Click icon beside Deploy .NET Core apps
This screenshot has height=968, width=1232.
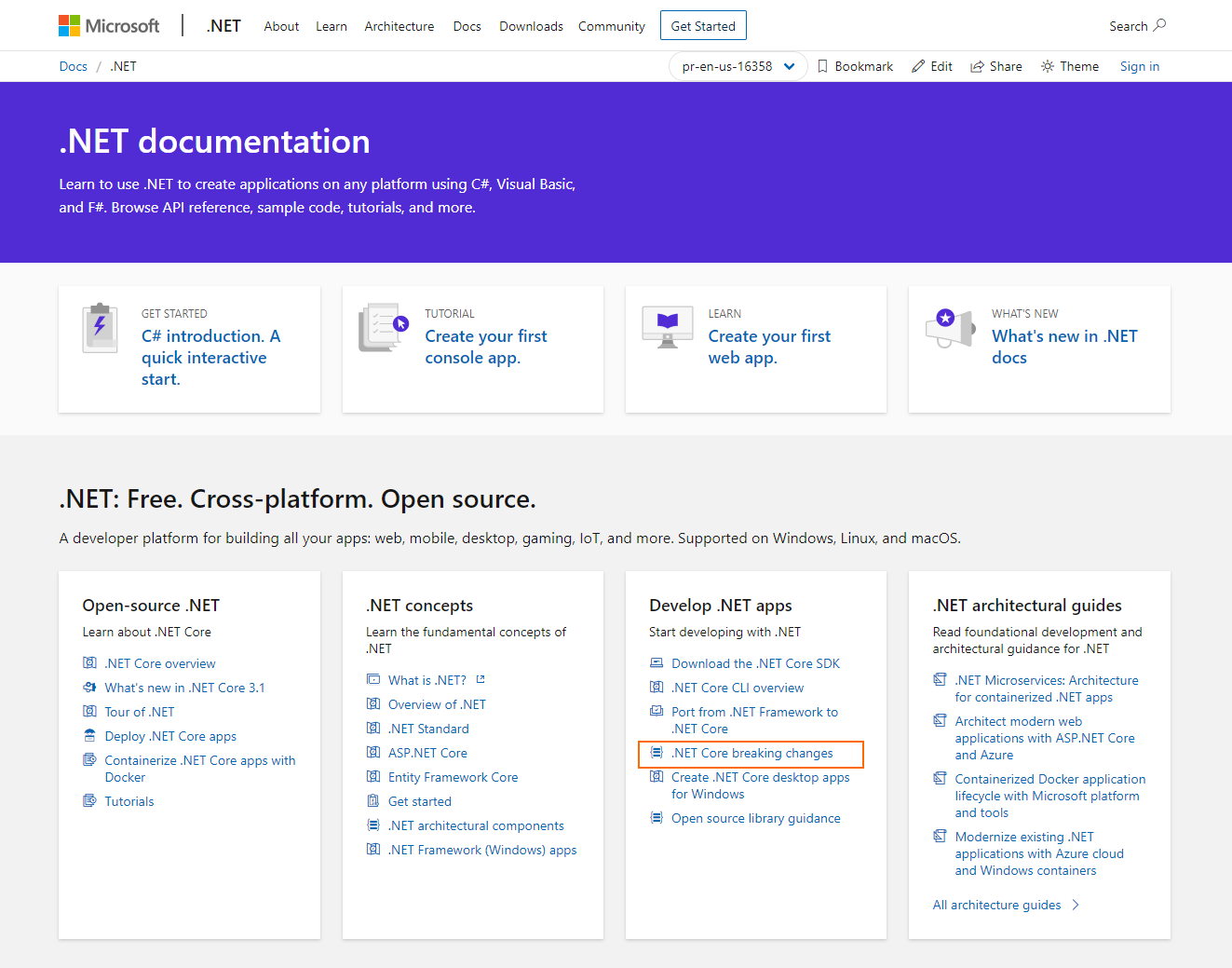click(89, 736)
